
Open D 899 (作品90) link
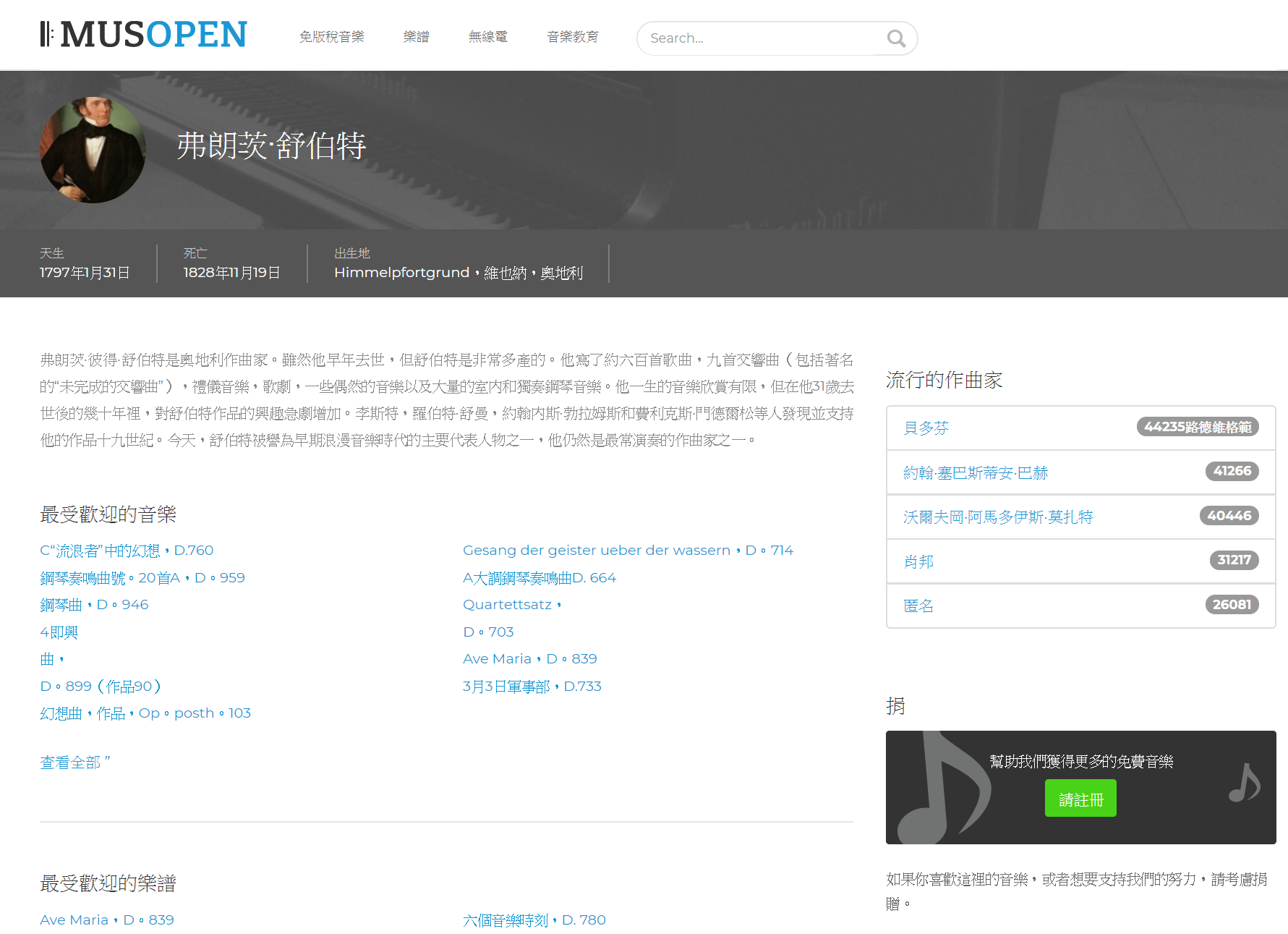point(101,686)
